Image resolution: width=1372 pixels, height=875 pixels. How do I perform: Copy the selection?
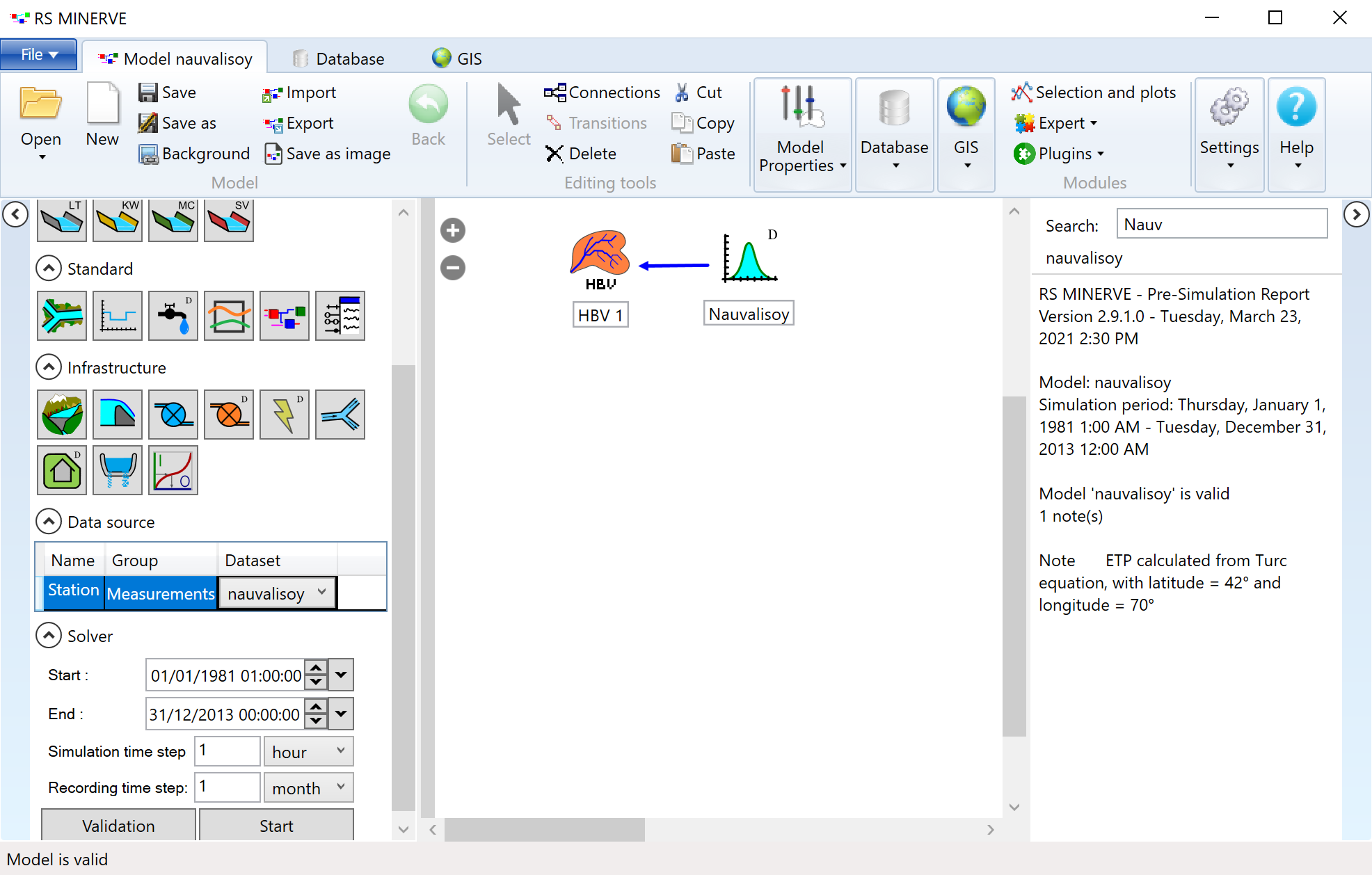coord(703,123)
